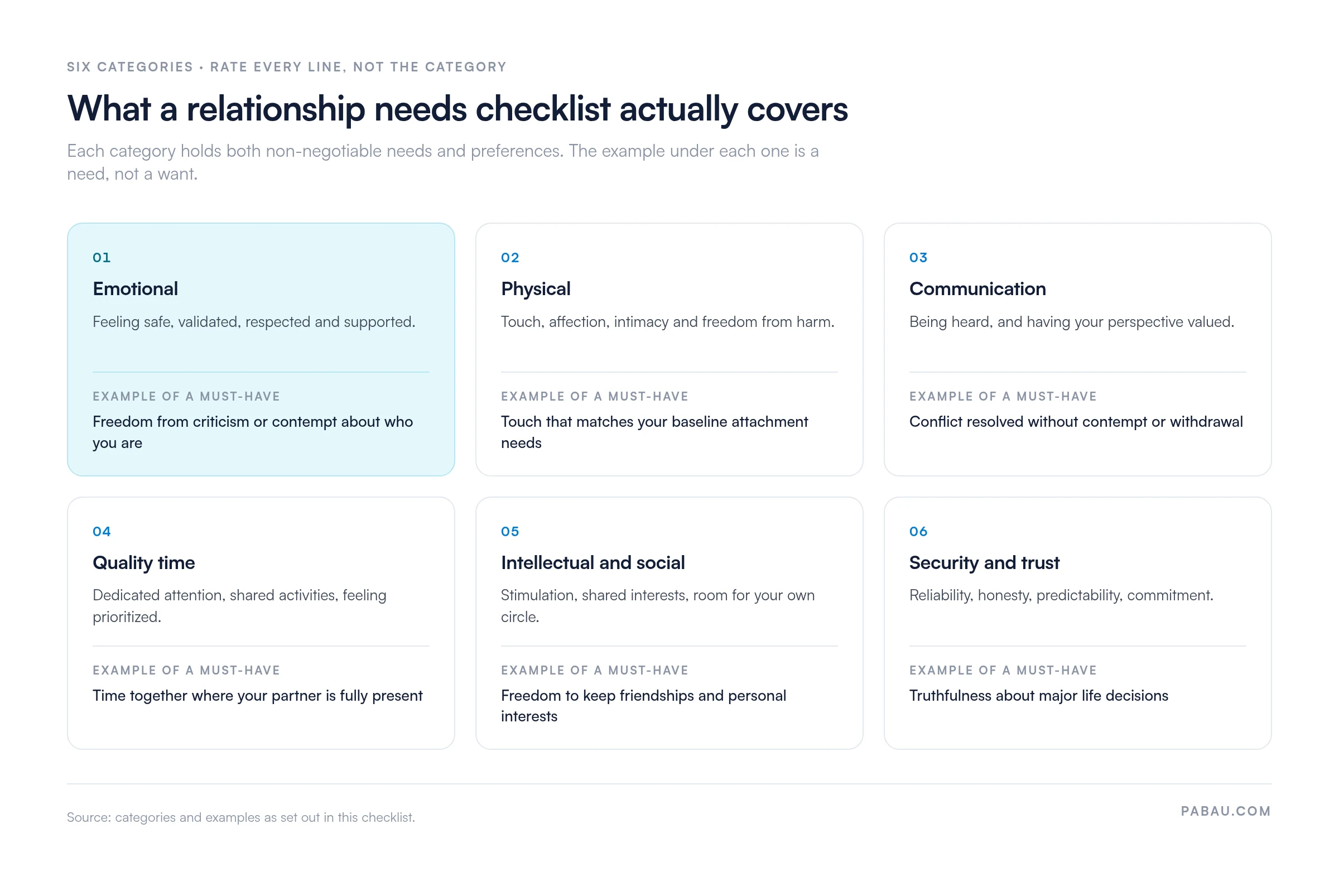Image resolution: width=1339 pixels, height=896 pixels.
Task: Click the number 01 label
Action: click(102, 257)
